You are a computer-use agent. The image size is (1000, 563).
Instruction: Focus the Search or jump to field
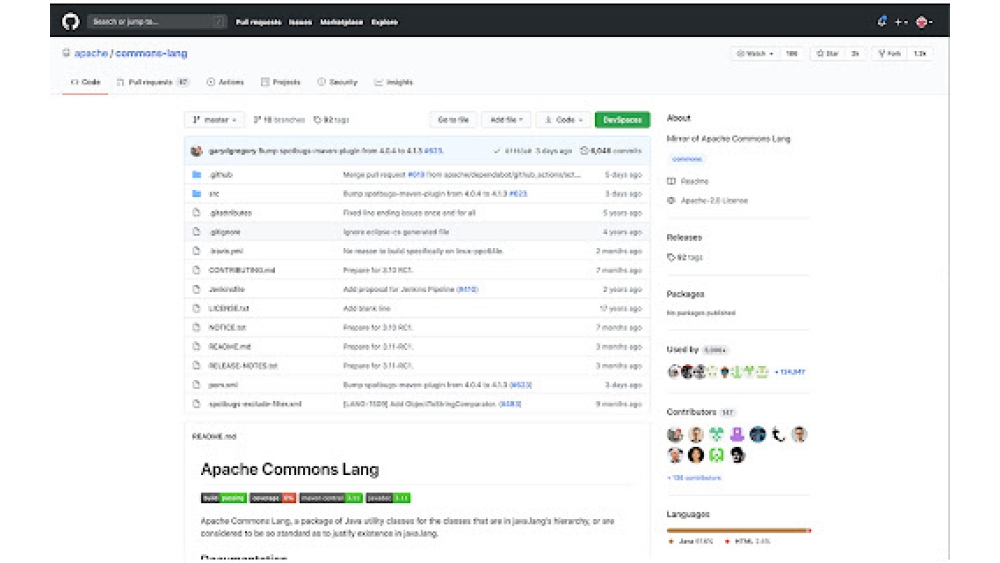coord(156,22)
